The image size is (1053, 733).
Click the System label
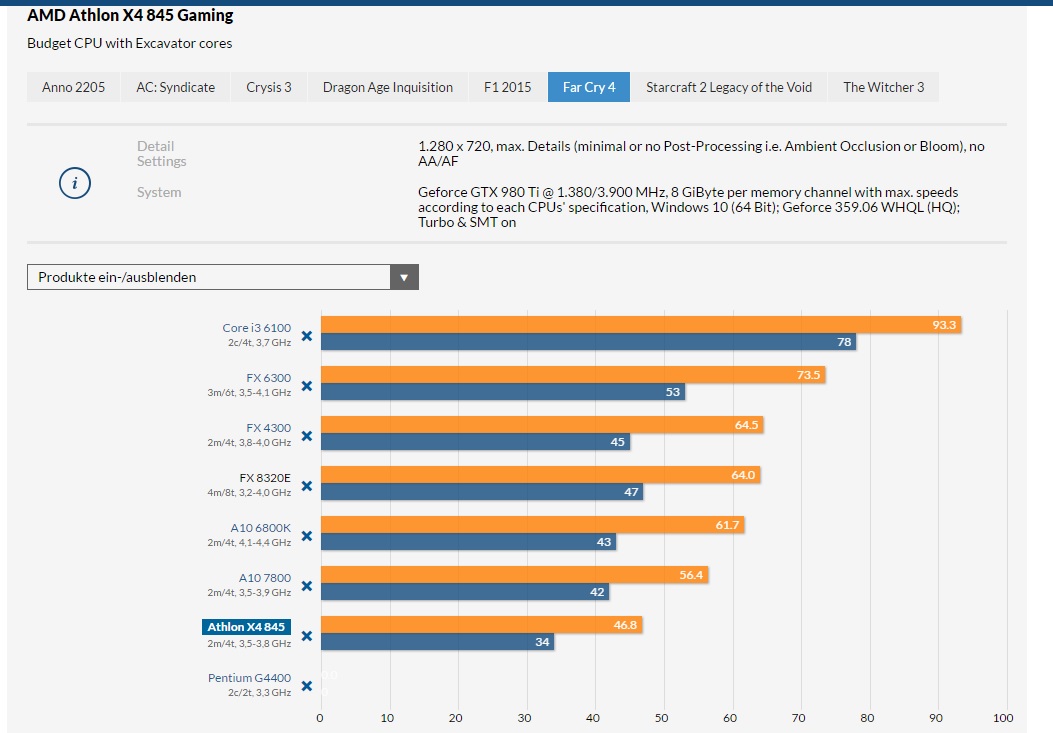point(159,192)
